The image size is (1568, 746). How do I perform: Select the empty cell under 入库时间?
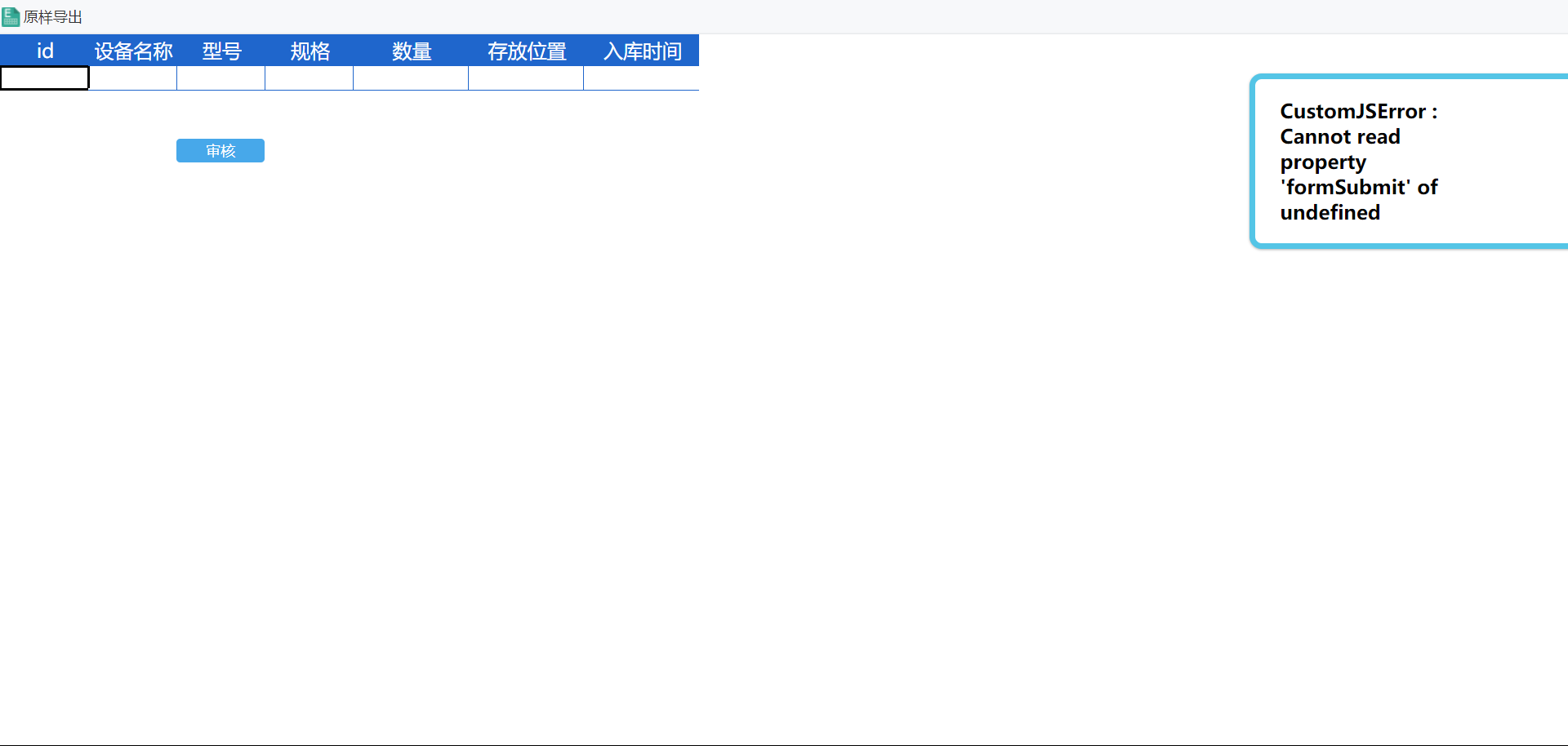641,78
